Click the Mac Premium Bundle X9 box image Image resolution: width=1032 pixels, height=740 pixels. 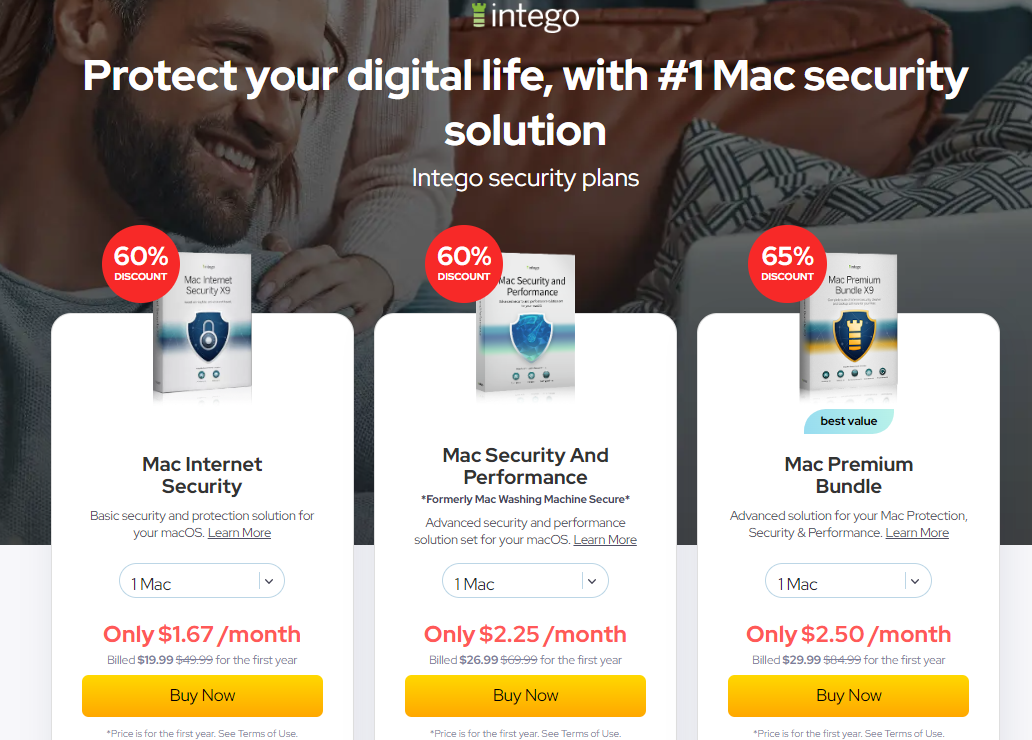(x=849, y=324)
